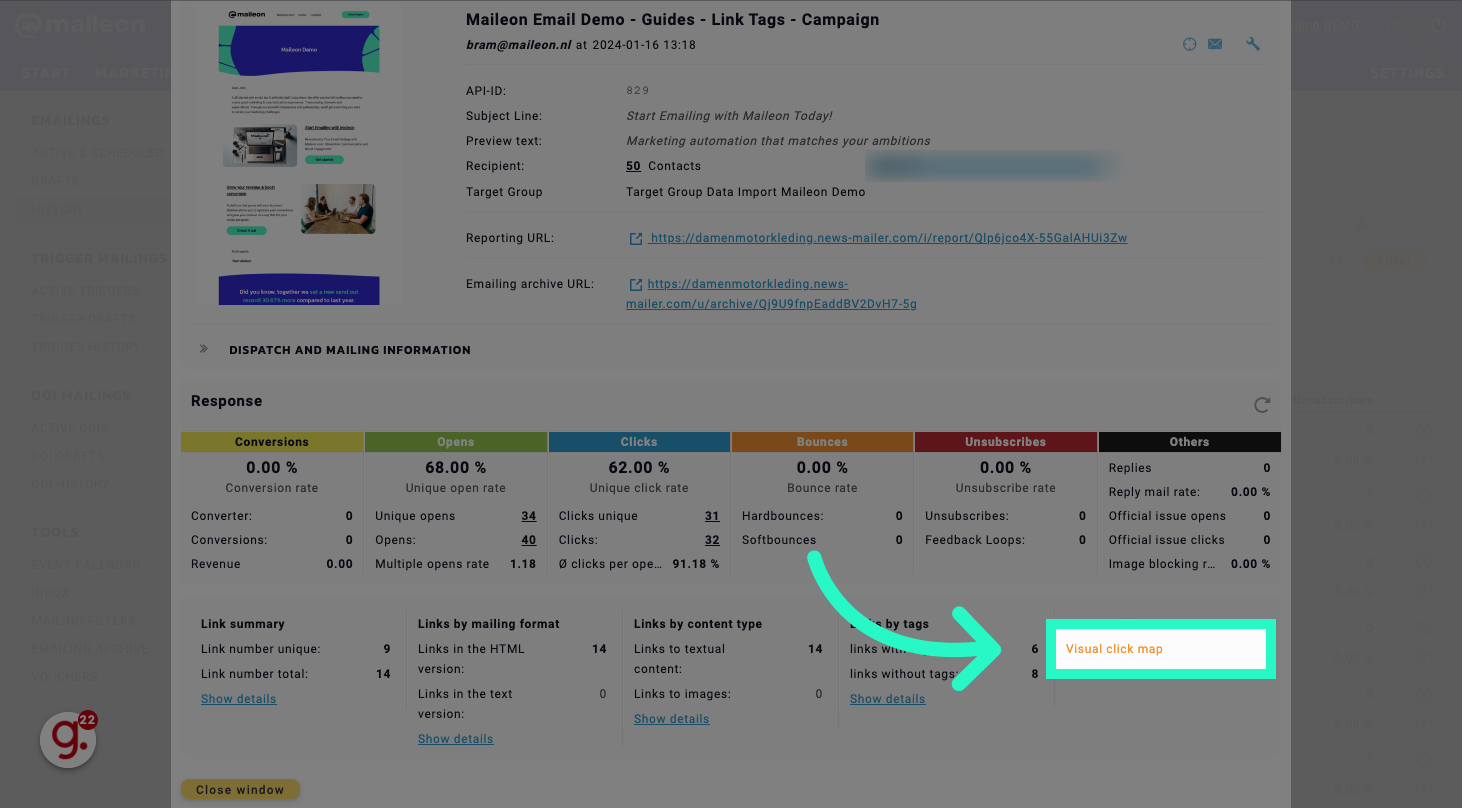
Task: Click the 62.00 % unique click rate value
Action: point(639,468)
